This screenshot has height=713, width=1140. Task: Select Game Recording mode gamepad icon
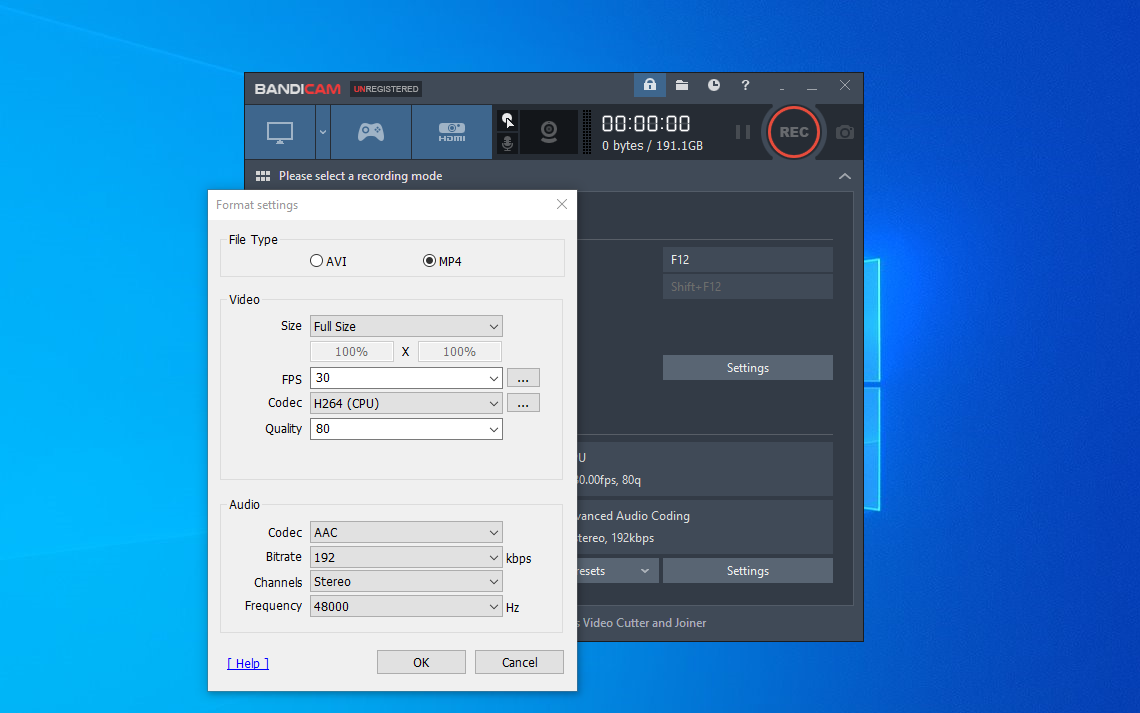coord(371,132)
